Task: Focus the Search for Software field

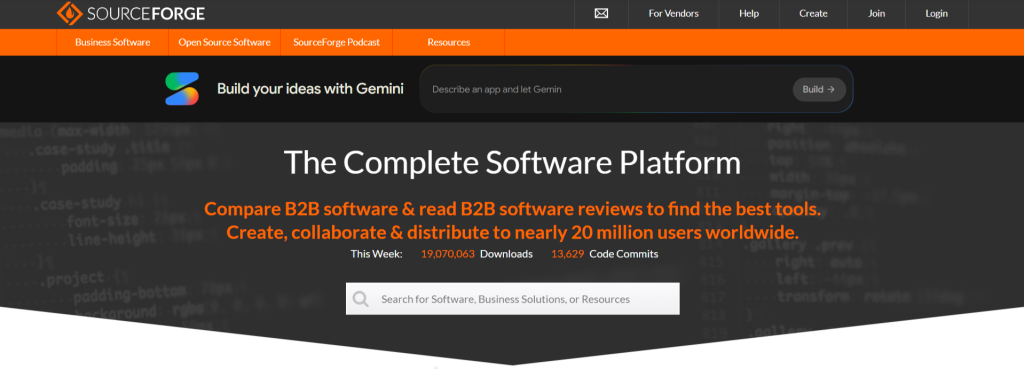Action: click(513, 299)
